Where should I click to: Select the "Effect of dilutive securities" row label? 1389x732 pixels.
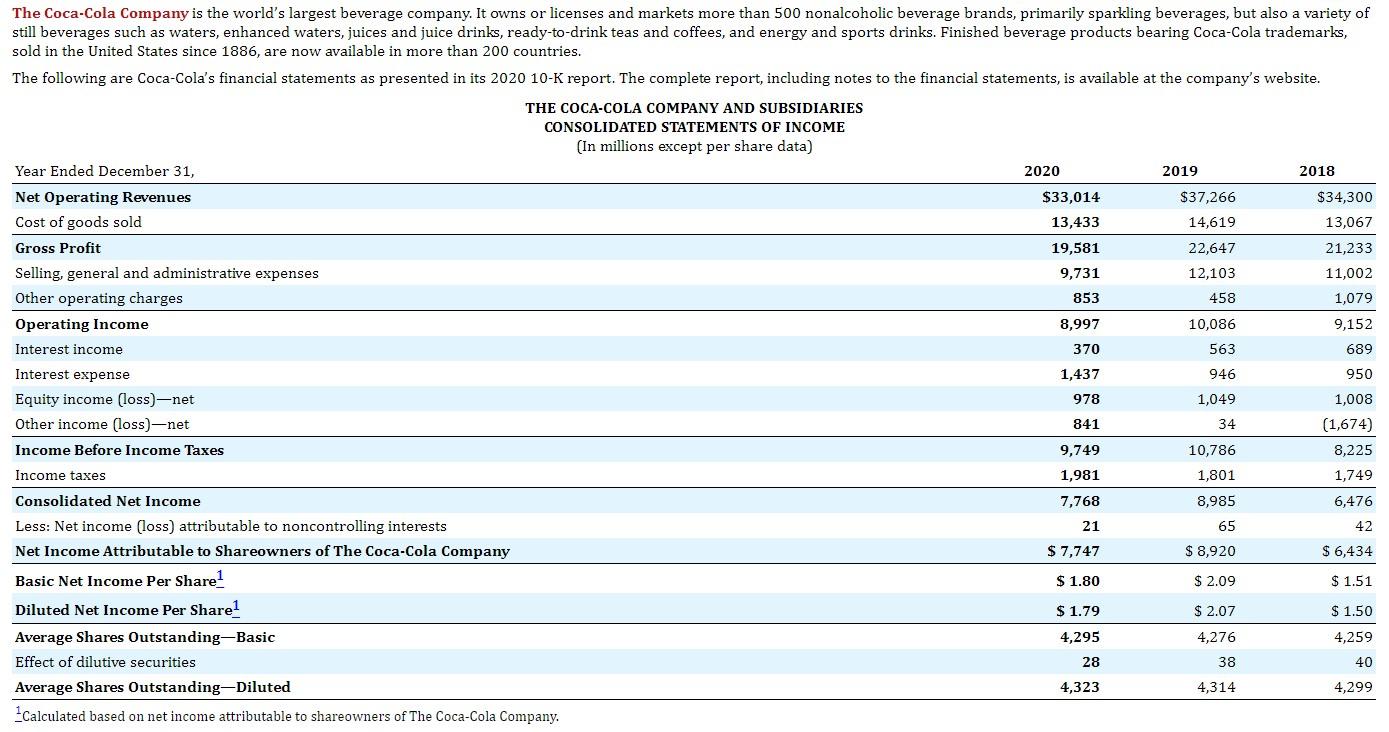(x=105, y=662)
